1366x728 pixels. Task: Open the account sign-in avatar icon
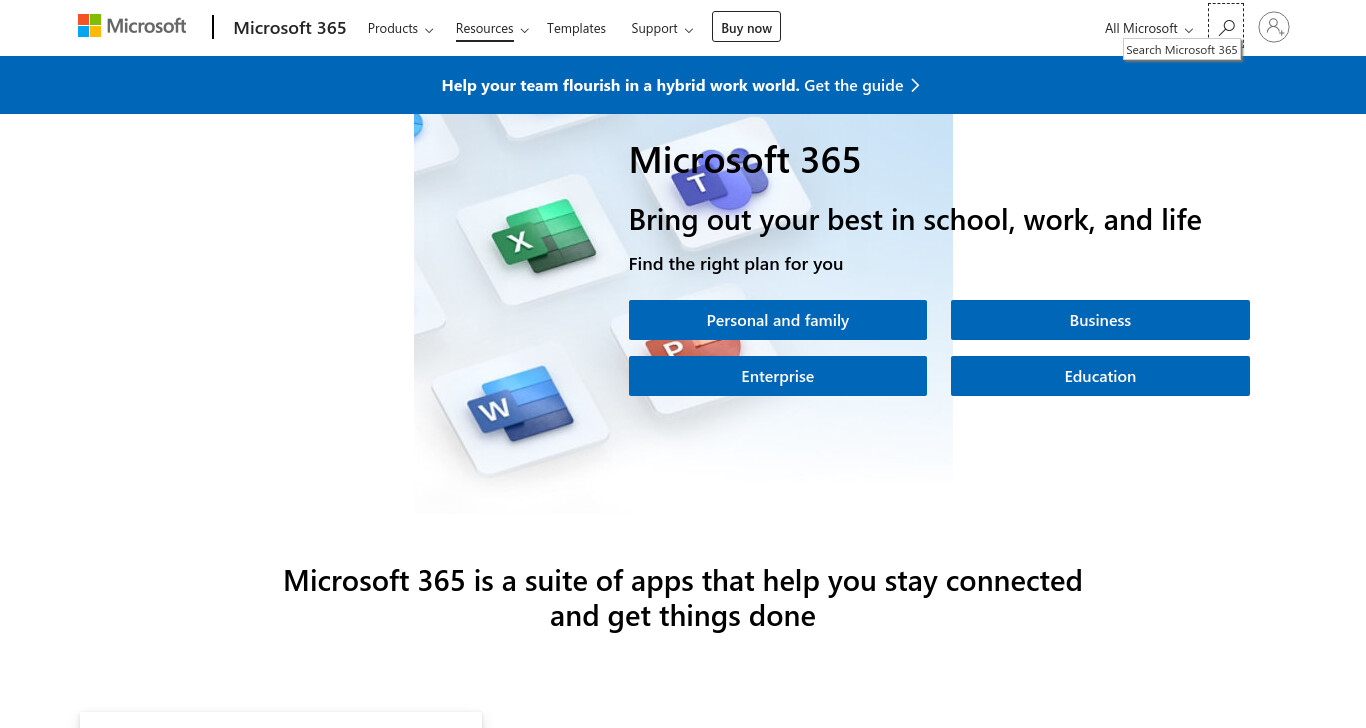pyautogui.click(x=1274, y=27)
